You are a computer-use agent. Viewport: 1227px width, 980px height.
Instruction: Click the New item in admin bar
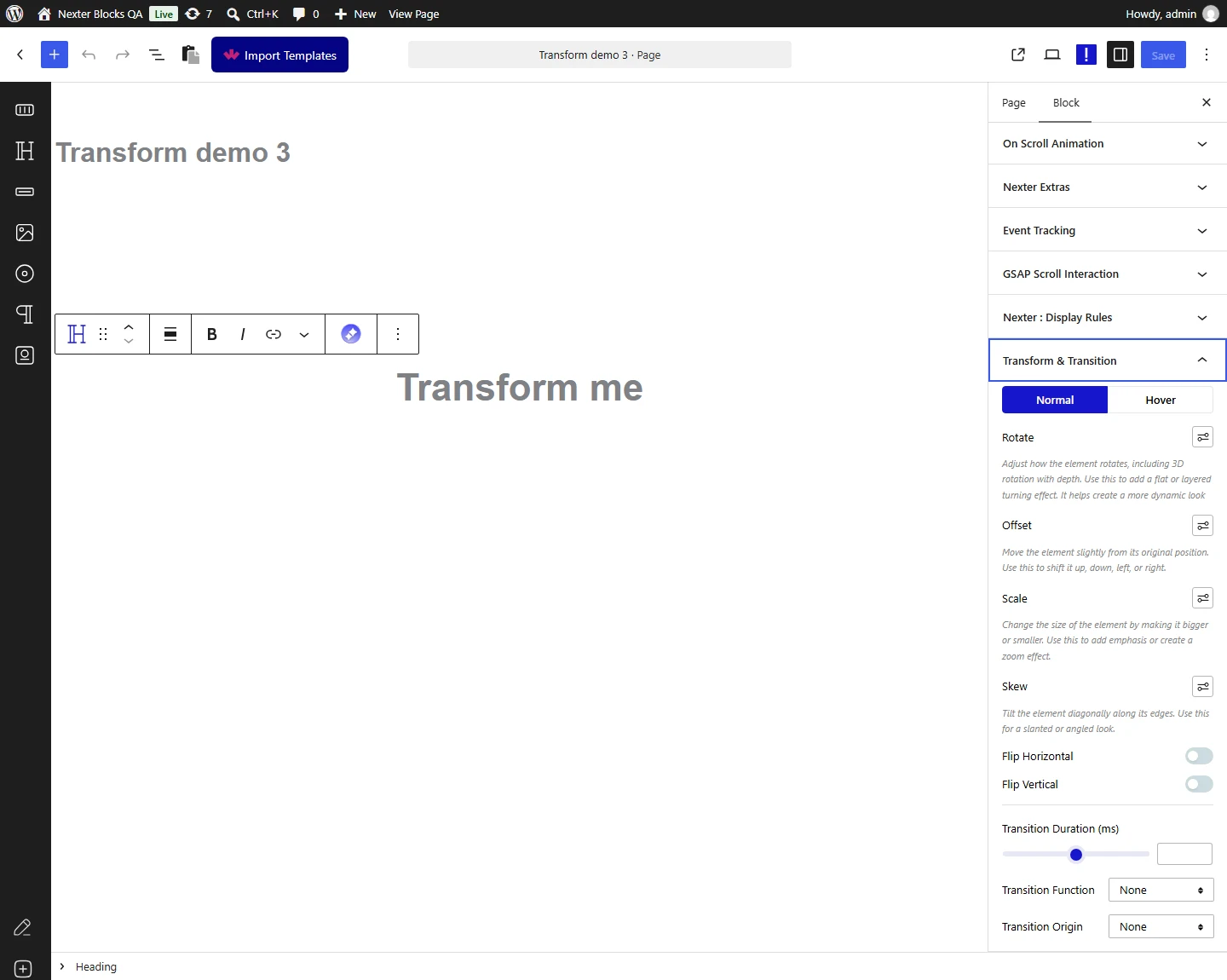click(x=355, y=14)
